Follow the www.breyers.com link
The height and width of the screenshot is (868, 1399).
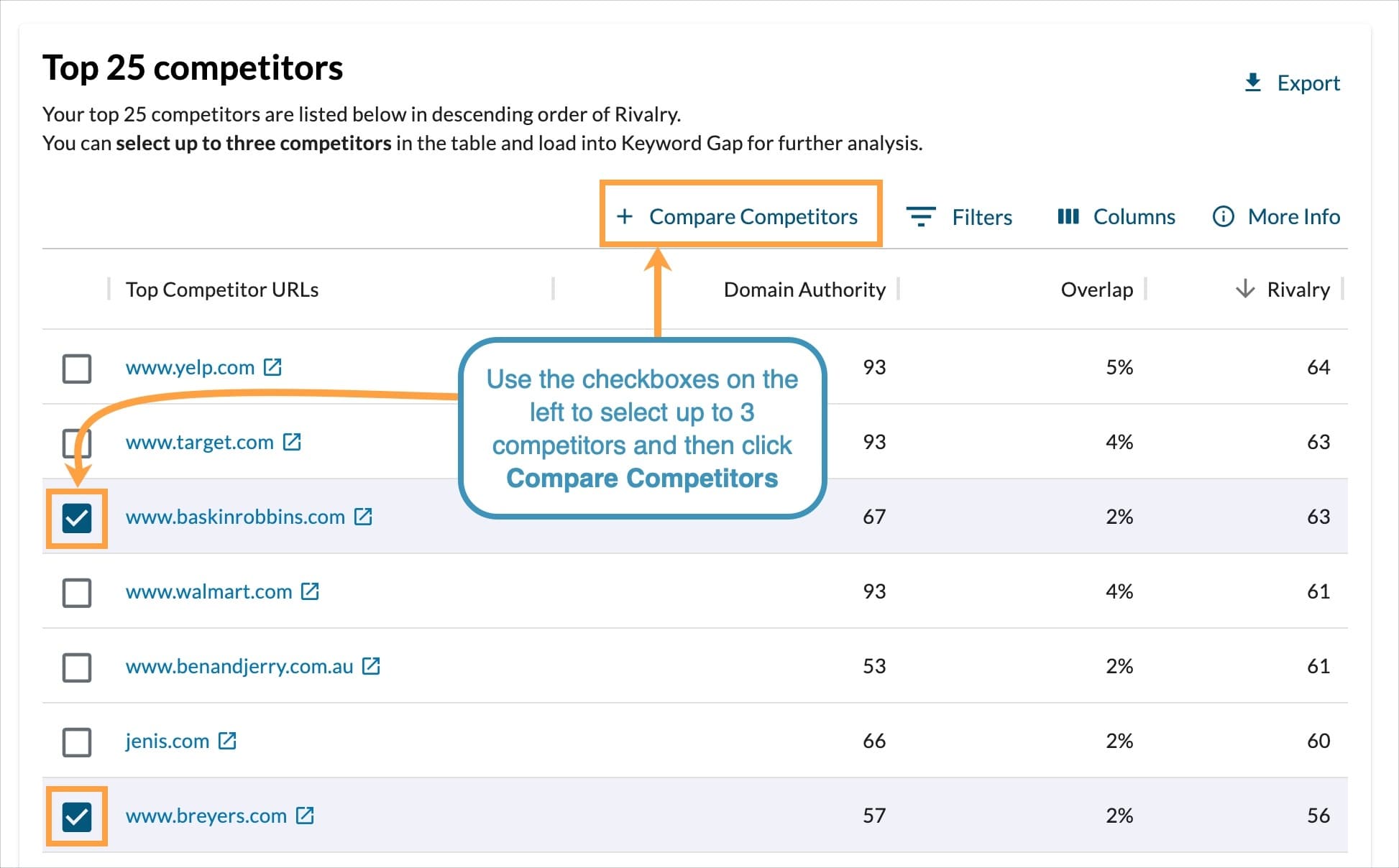pyautogui.click(x=206, y=815)
